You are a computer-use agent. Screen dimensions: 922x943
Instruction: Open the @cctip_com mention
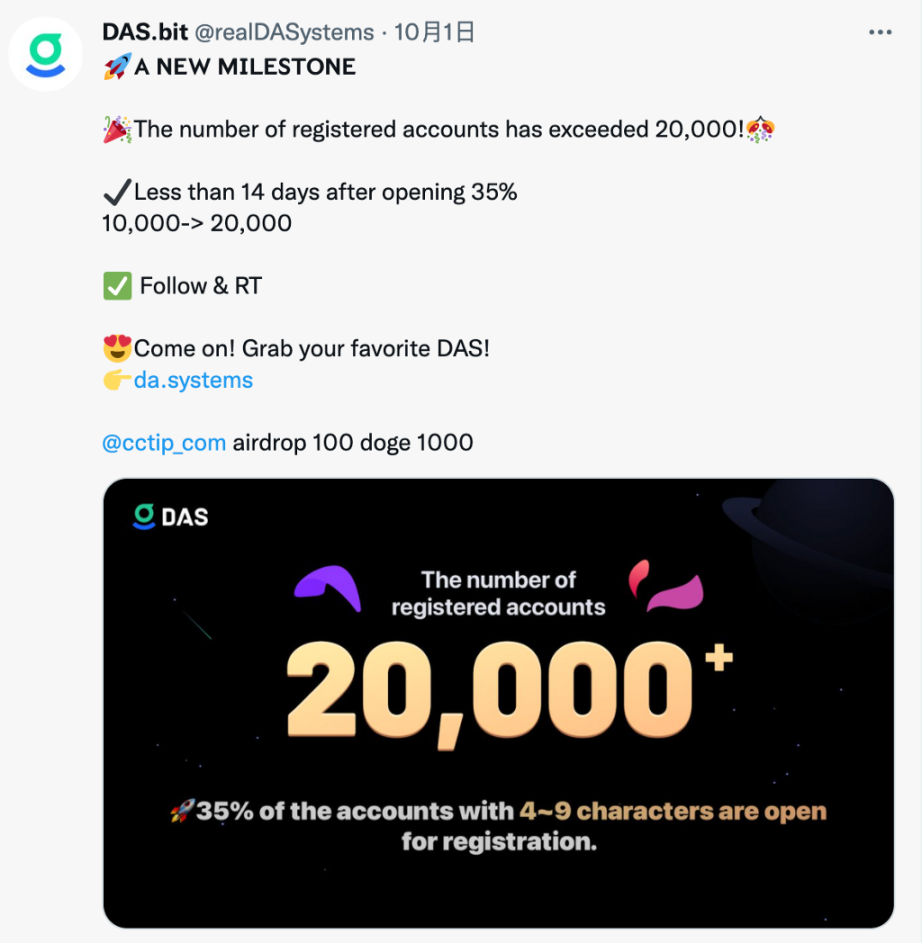tap(164, 442)
